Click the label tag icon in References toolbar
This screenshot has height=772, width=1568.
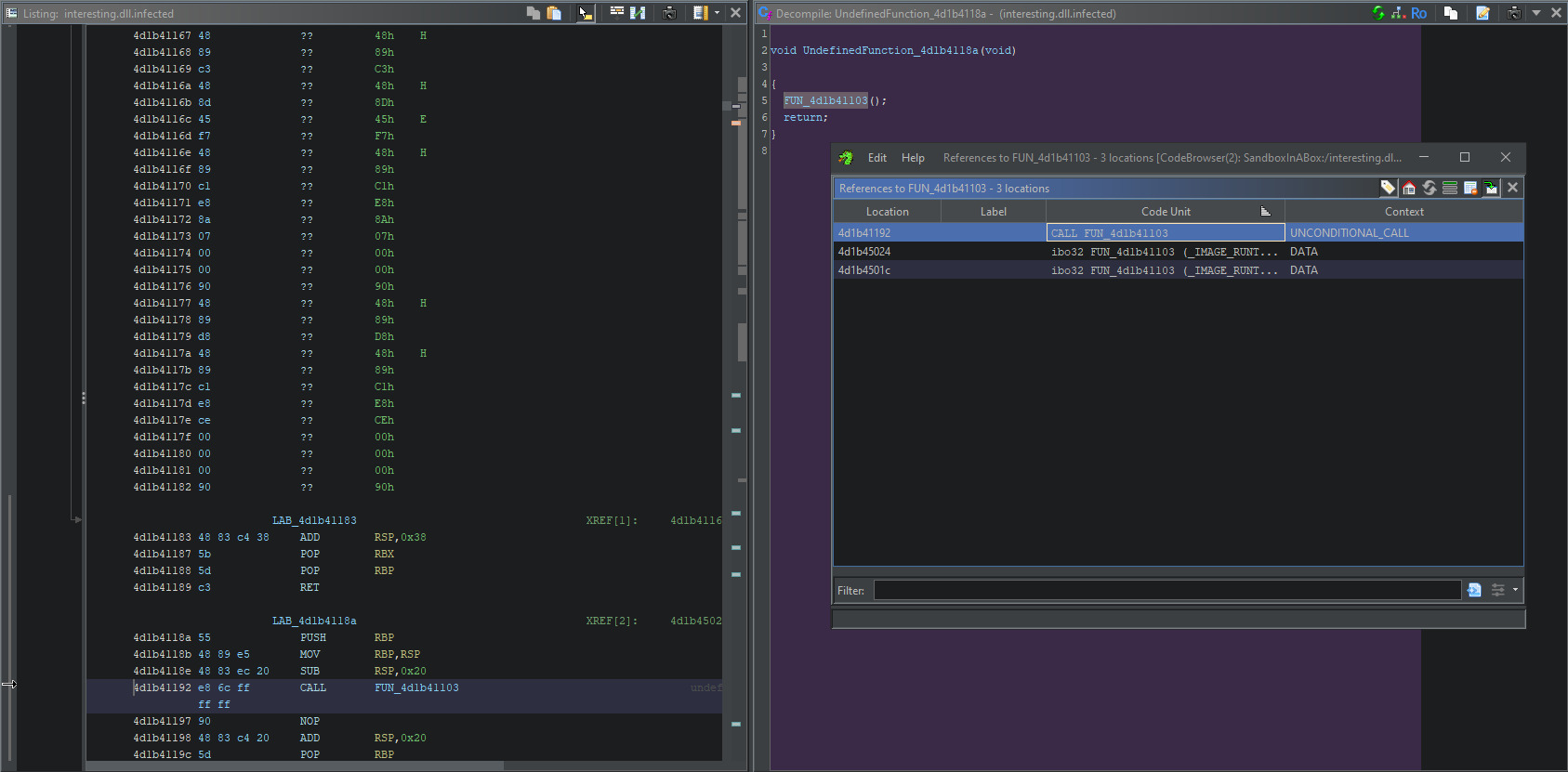click(1388, 188)
